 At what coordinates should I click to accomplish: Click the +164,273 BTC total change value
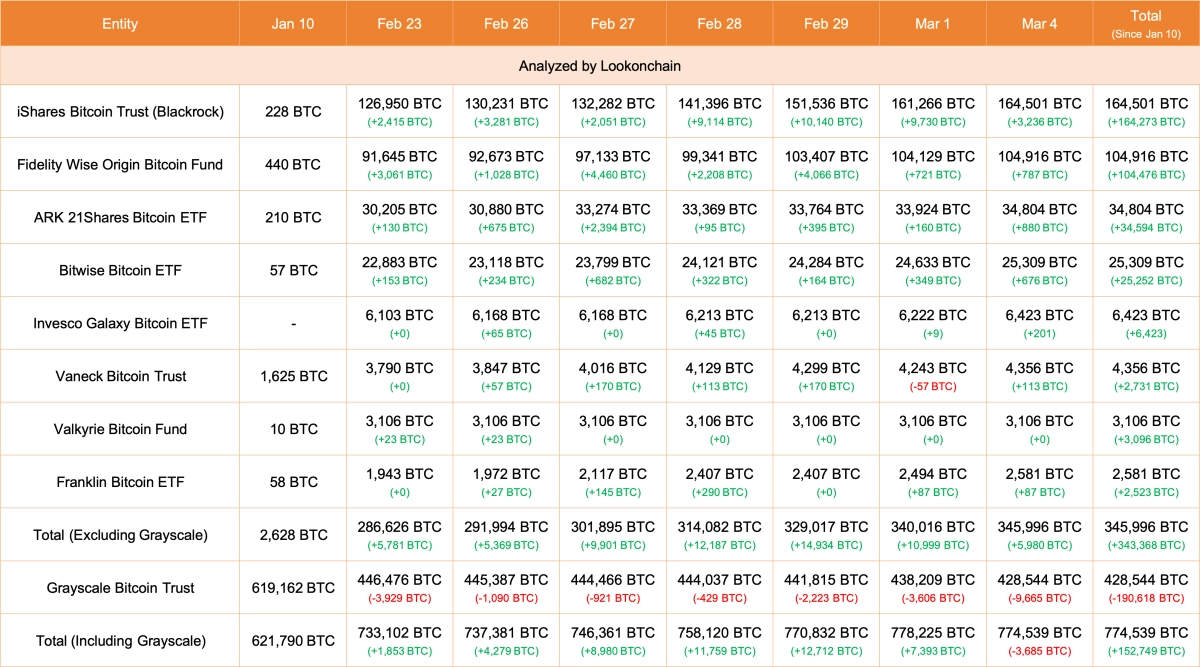tap(1146, 122)
